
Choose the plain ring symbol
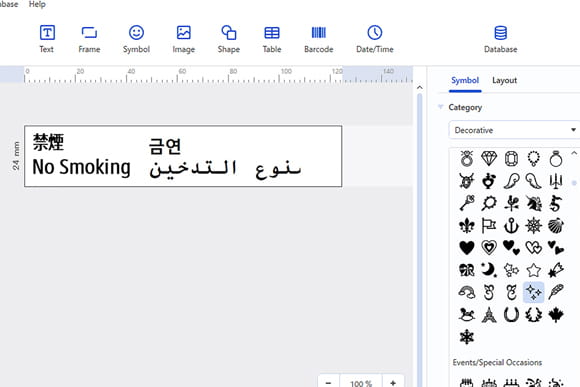(x=556, y=159)
